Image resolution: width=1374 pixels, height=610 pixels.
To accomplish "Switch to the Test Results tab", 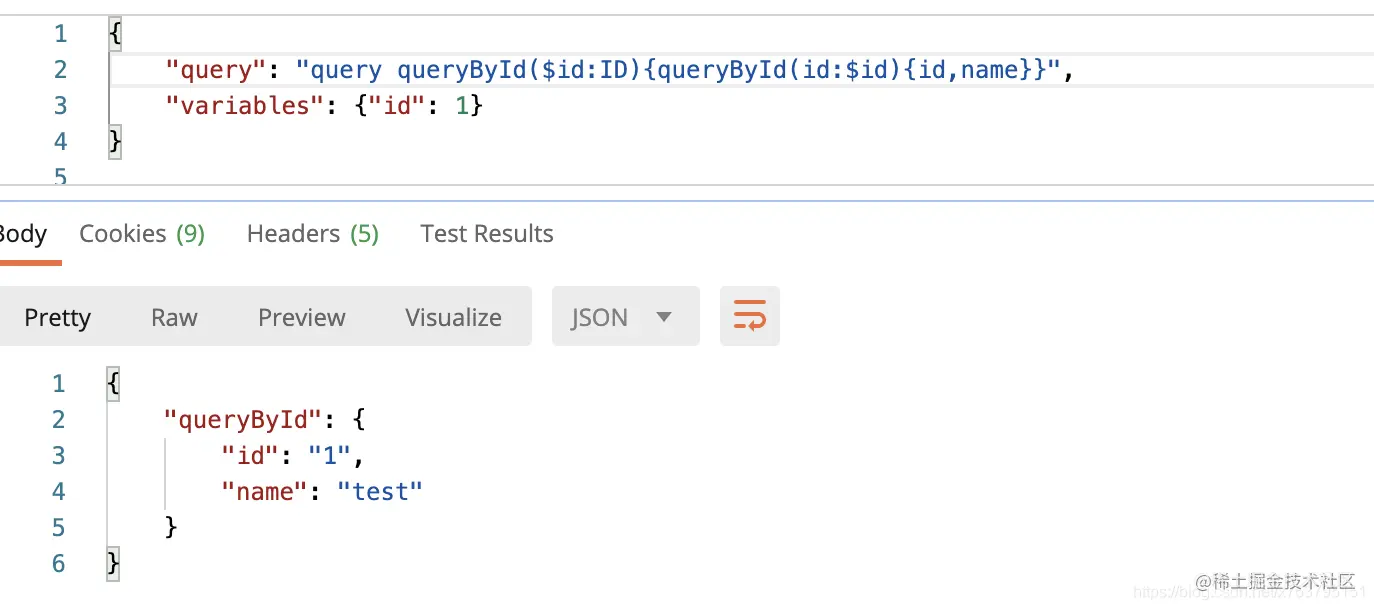I will pyautogui.click(x=487, y=234).
